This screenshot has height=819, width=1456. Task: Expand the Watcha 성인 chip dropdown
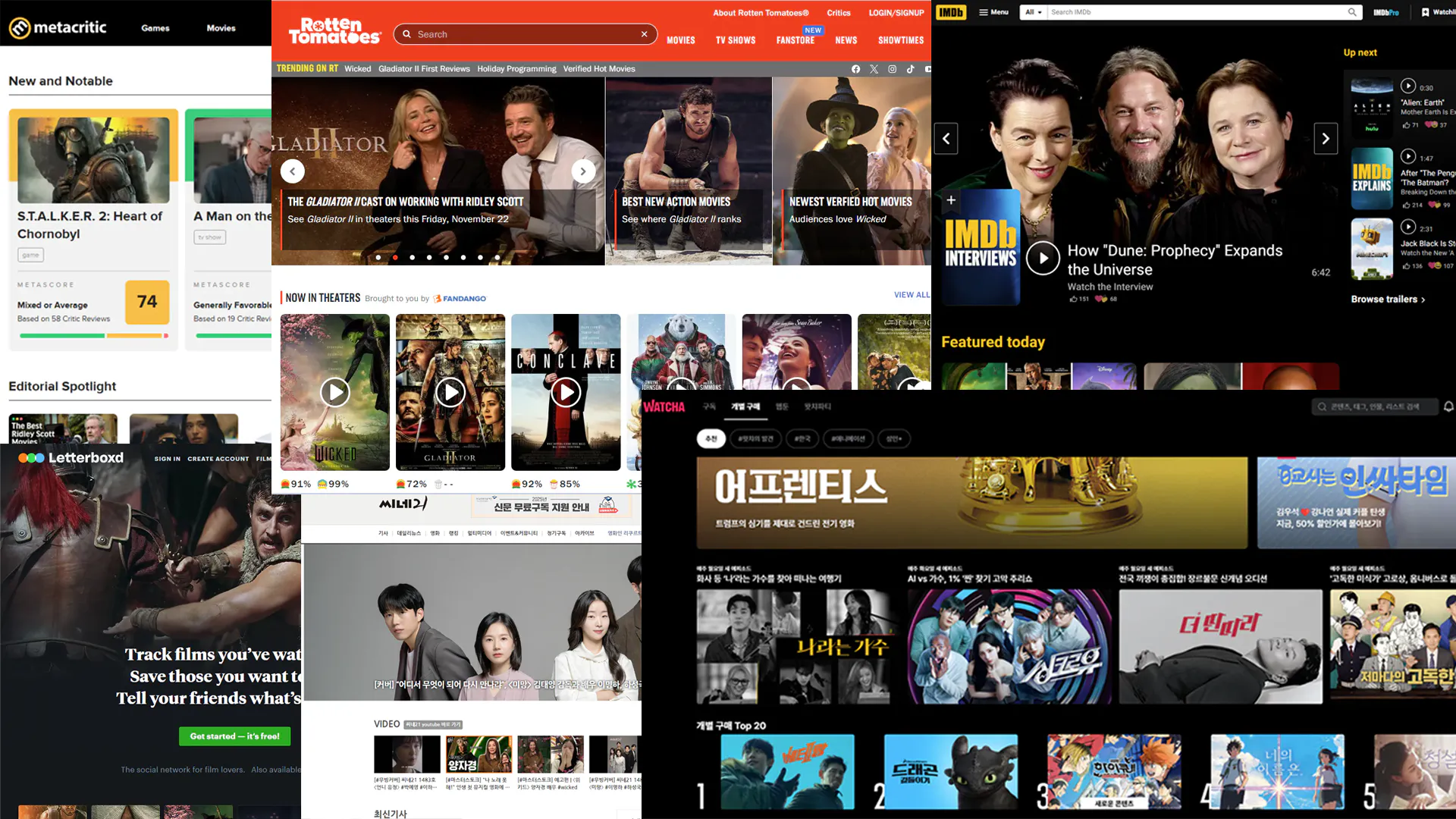coord(894,438)
